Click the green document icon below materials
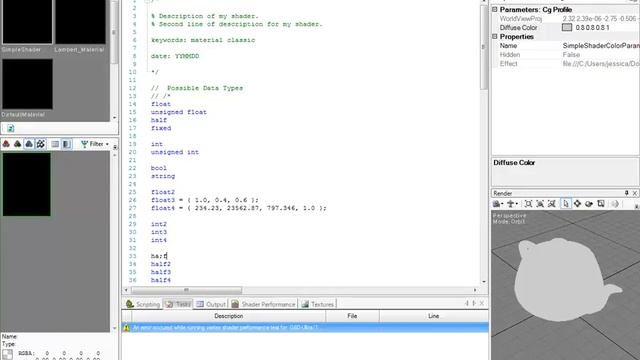Viewport: 640px width, 360px height. pyautogui.click(x=11, y=128)
